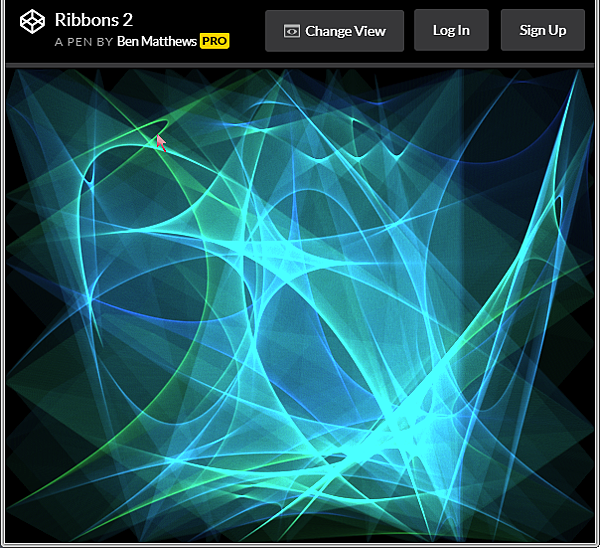Click the Change View button
The height and width of the screenshot is (548, 600).
point(334,31)
